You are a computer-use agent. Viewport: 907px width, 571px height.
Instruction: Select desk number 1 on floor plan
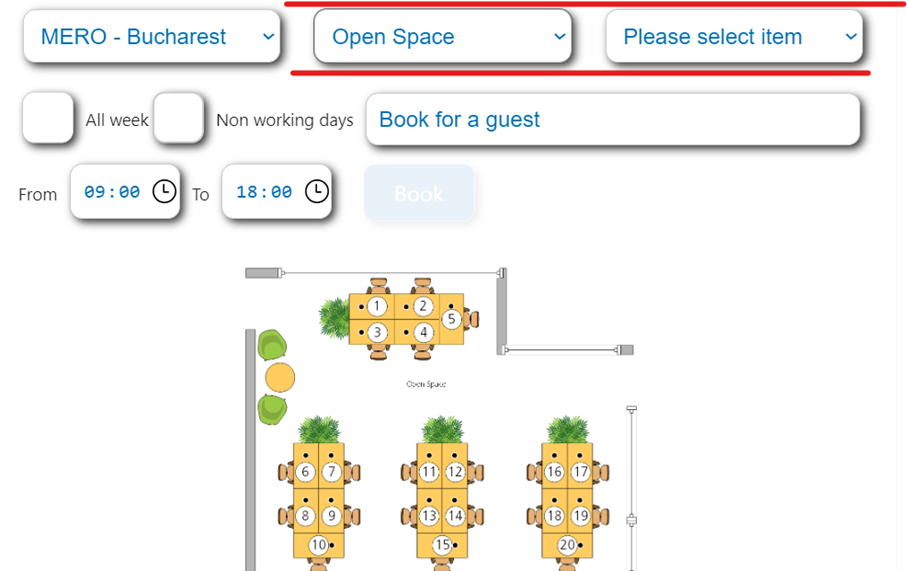coord(376,306)
